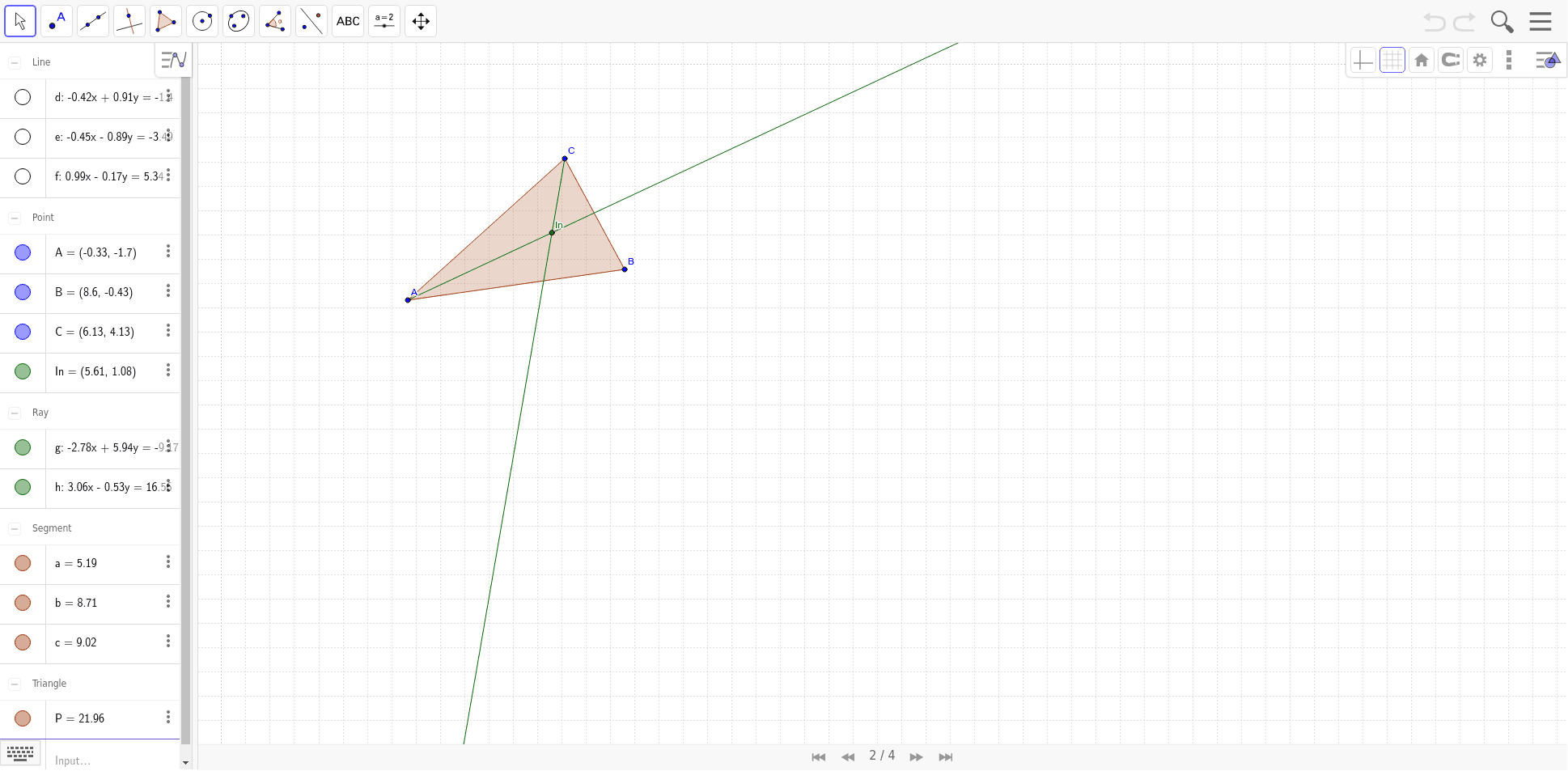The width and height of the screenshot is (1568, 771).
Task: Toggle grid display in style bar
Action: coord(1392,61)
